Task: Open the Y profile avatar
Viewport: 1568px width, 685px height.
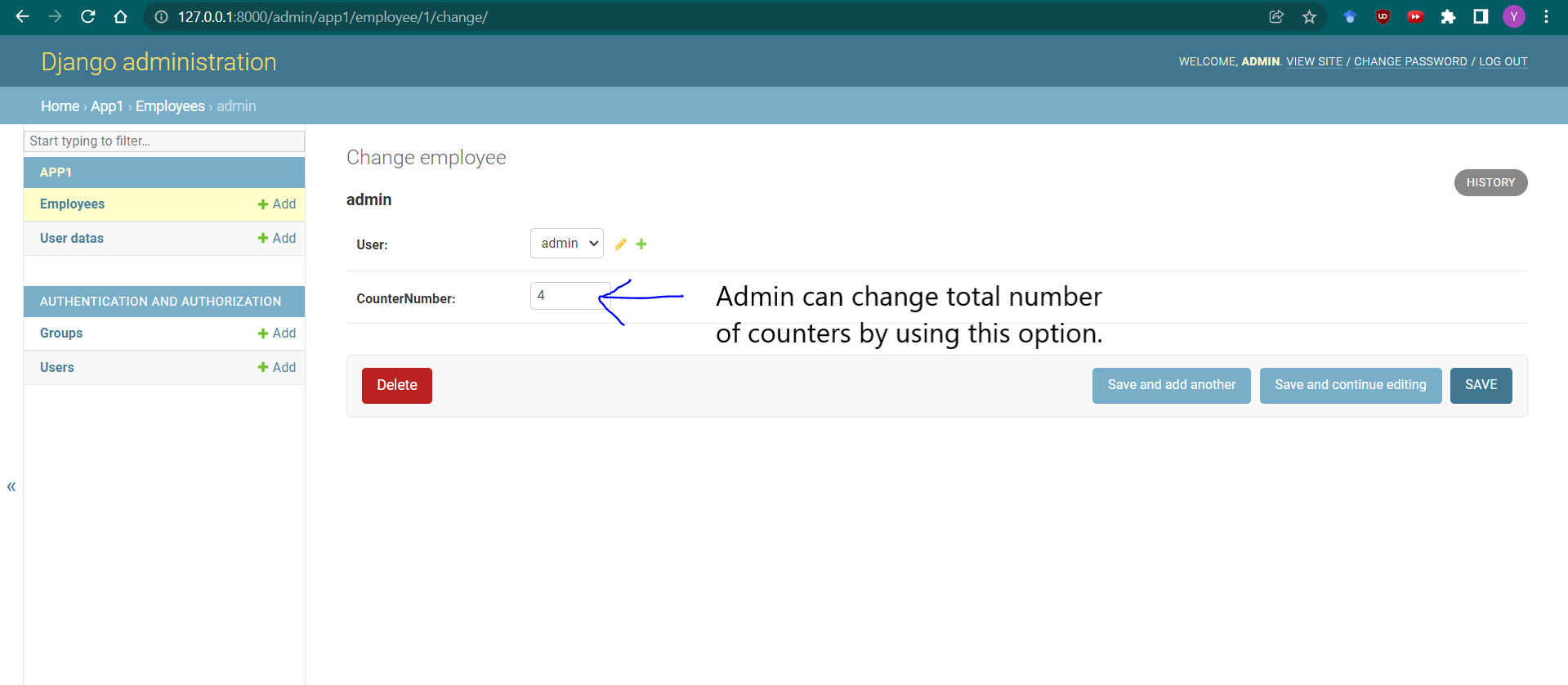Action: click(1514, 16)
